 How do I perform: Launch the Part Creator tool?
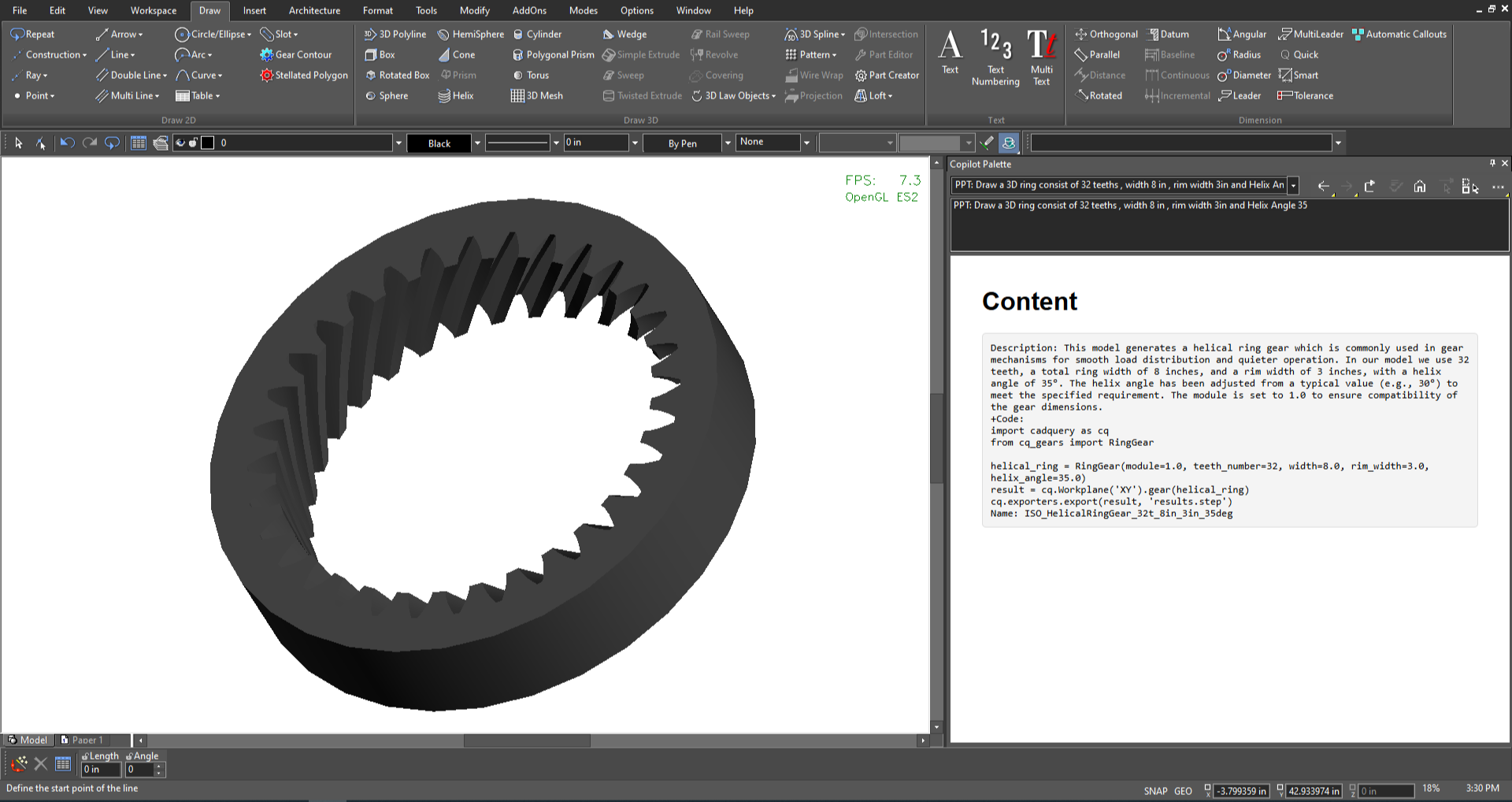pyautogui.click(x=887, y=75)
